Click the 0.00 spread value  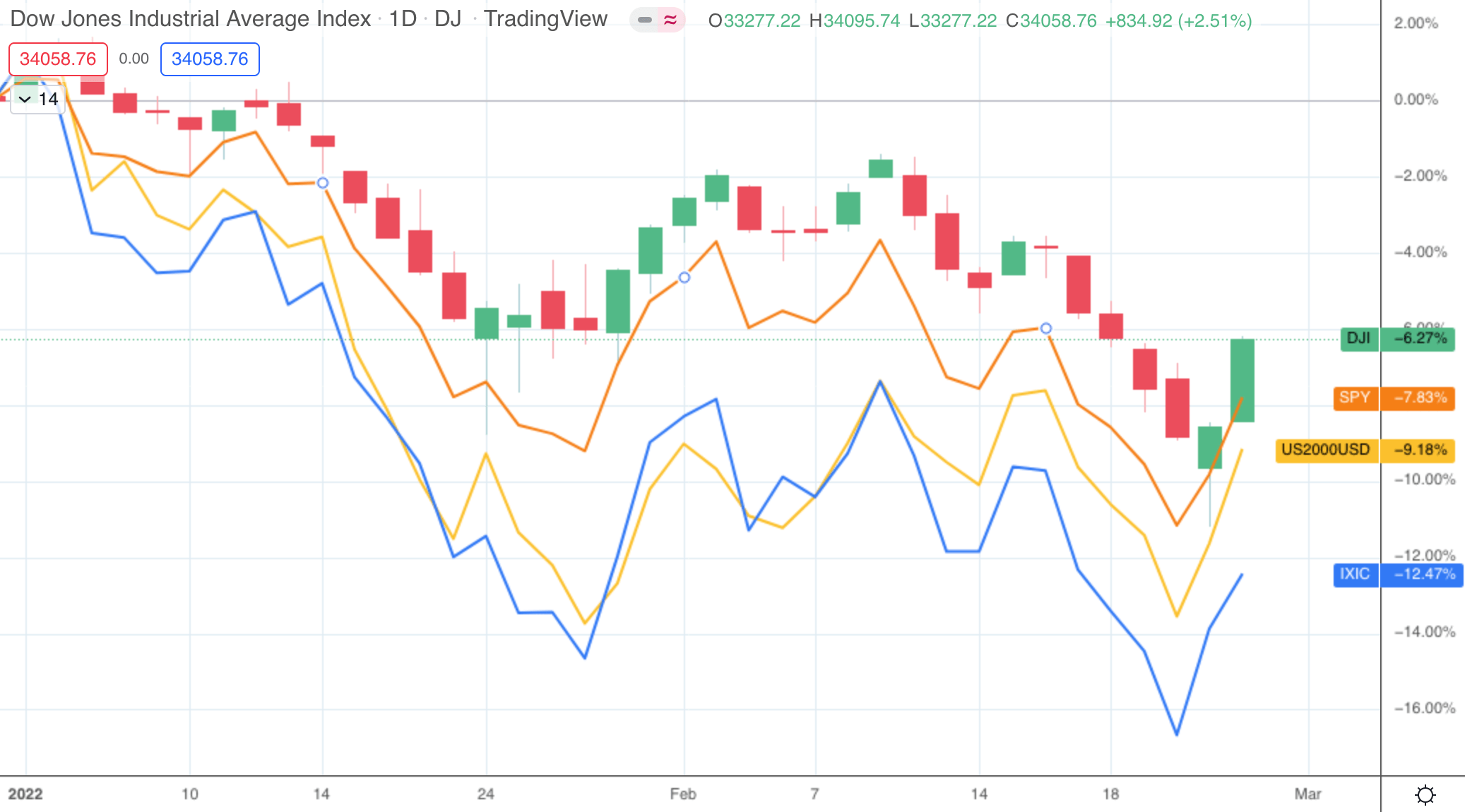click(x=134, y=59)
